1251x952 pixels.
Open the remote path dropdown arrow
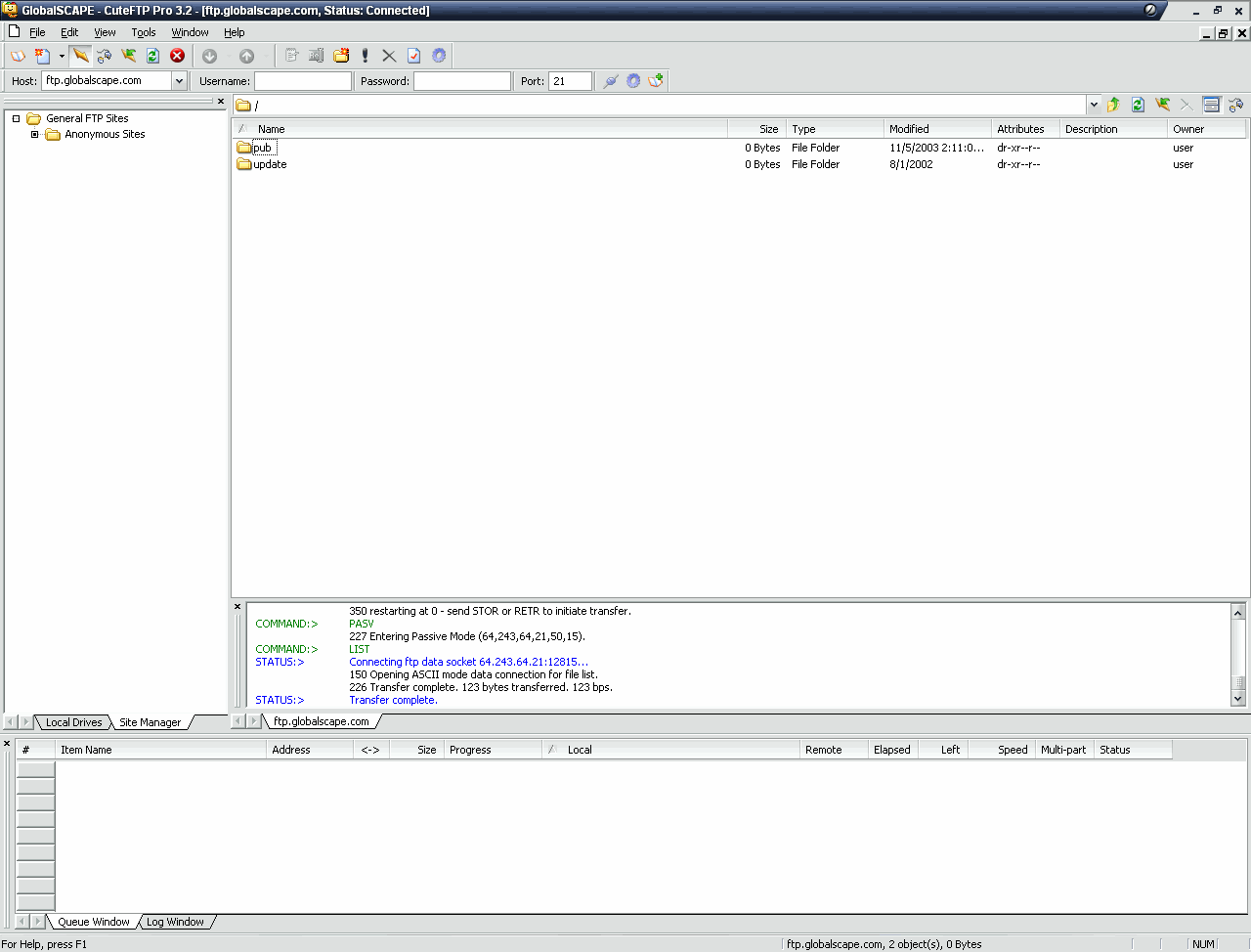pos(1094,105)
